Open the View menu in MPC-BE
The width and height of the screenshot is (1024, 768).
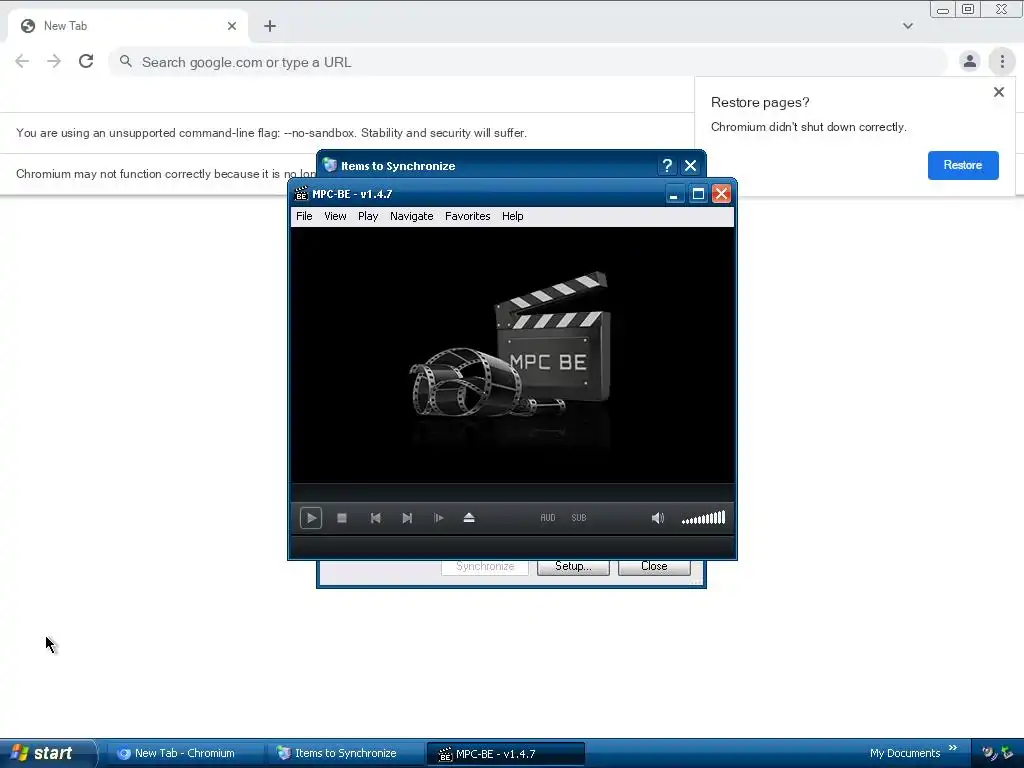click(x=336, y=216)
